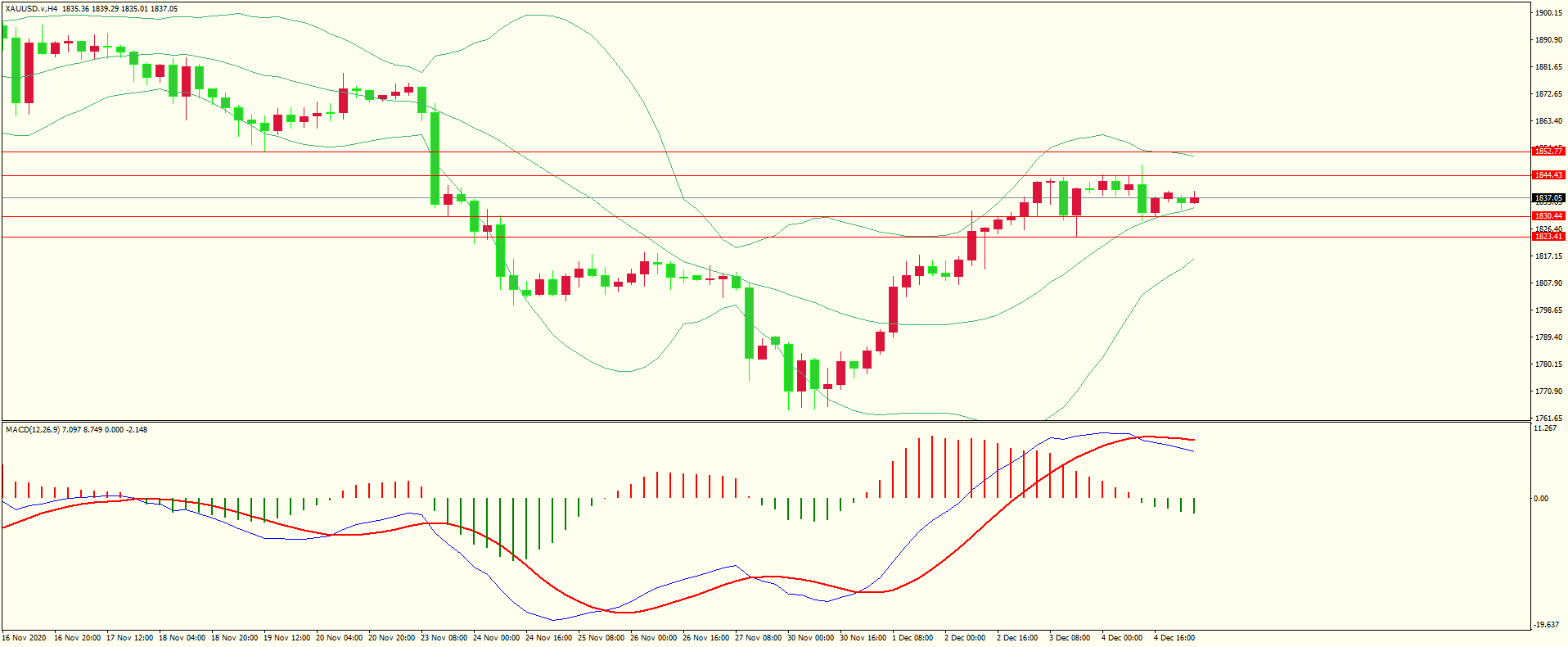Select the red 1830.44 price level tag
Viewport: 1568px width, 647px height.
click(x=1548, y=216)
